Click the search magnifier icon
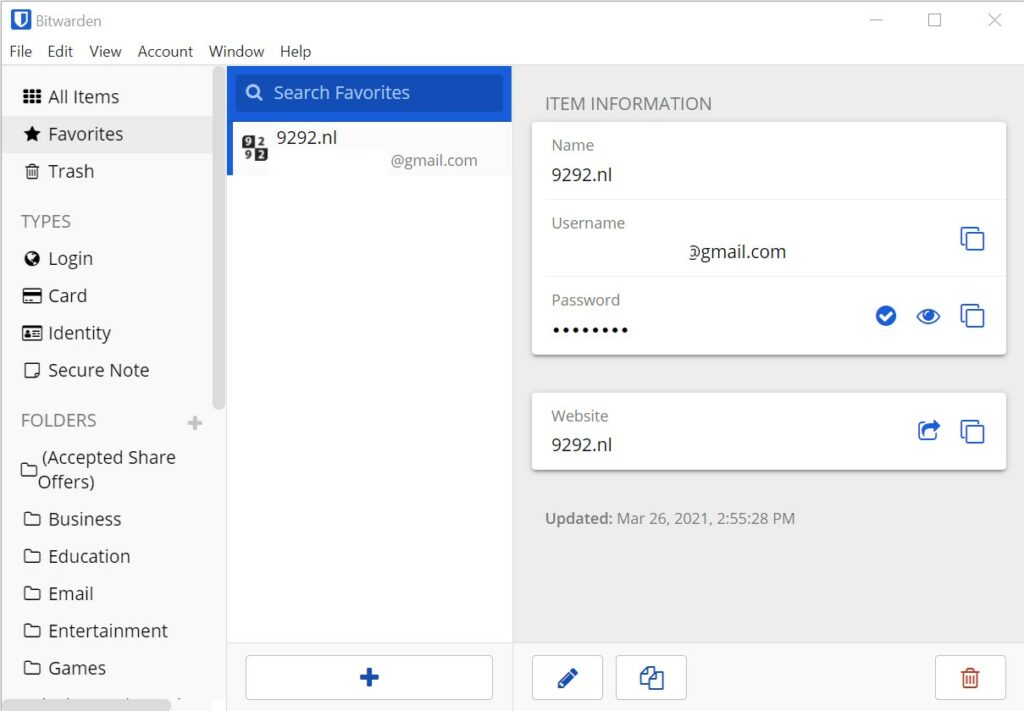This screenshot has width=1024, height=711. (x=254, y=93)
